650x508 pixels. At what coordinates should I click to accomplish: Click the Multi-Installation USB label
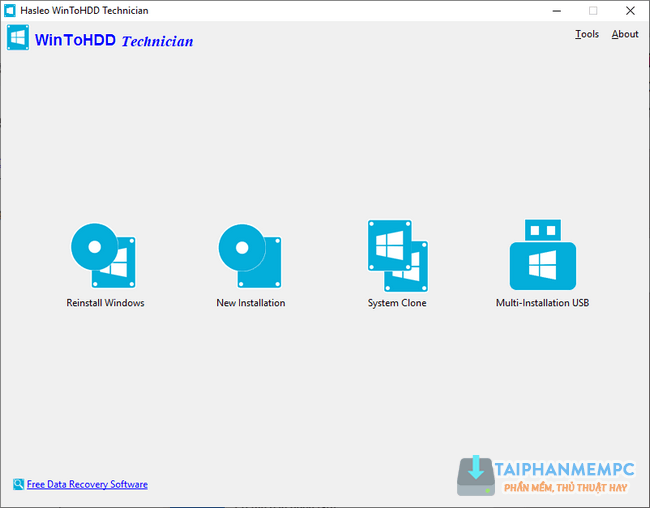pos(542,303)
